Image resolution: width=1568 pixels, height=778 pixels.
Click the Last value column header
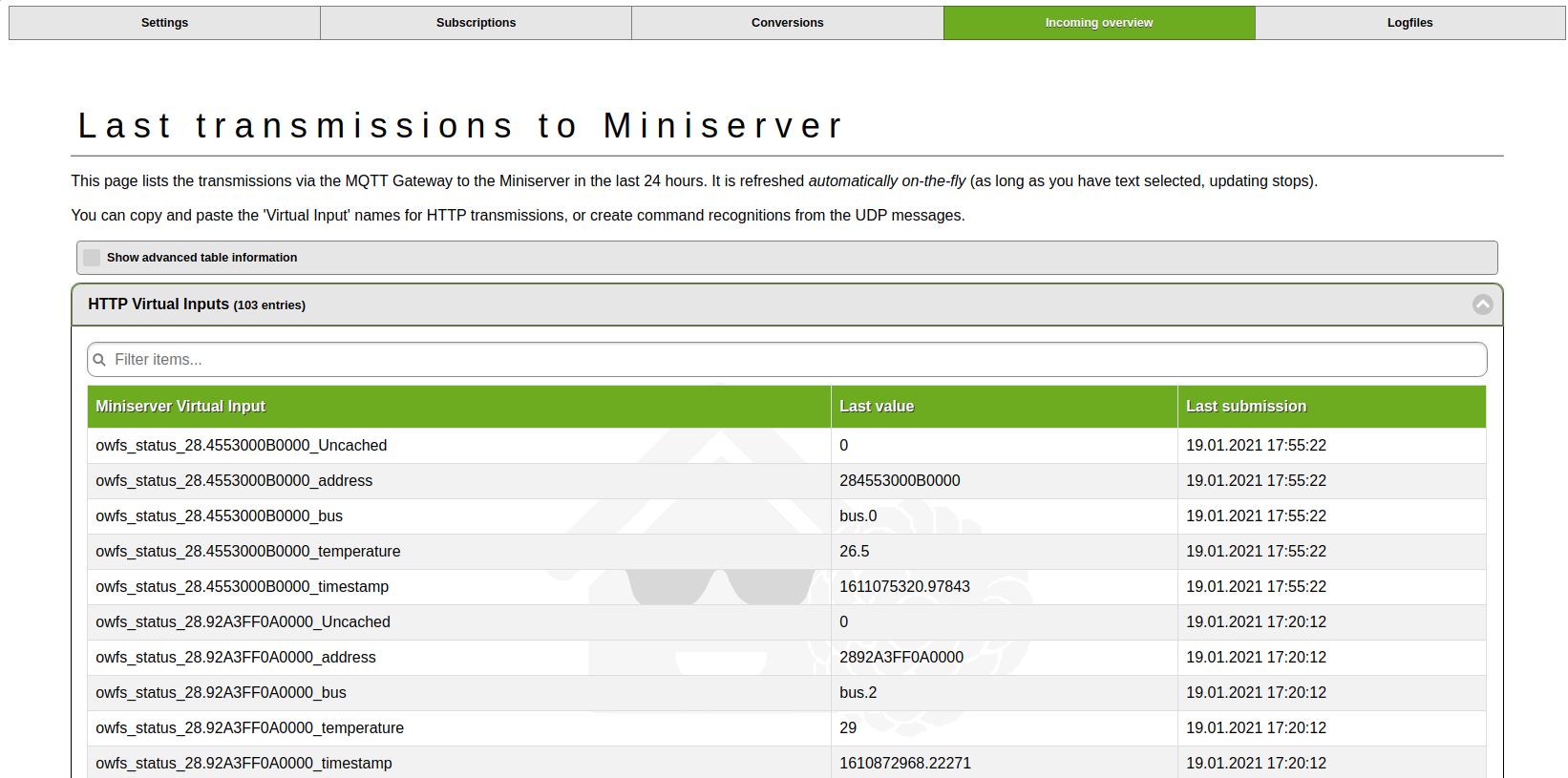point(1004,407)
